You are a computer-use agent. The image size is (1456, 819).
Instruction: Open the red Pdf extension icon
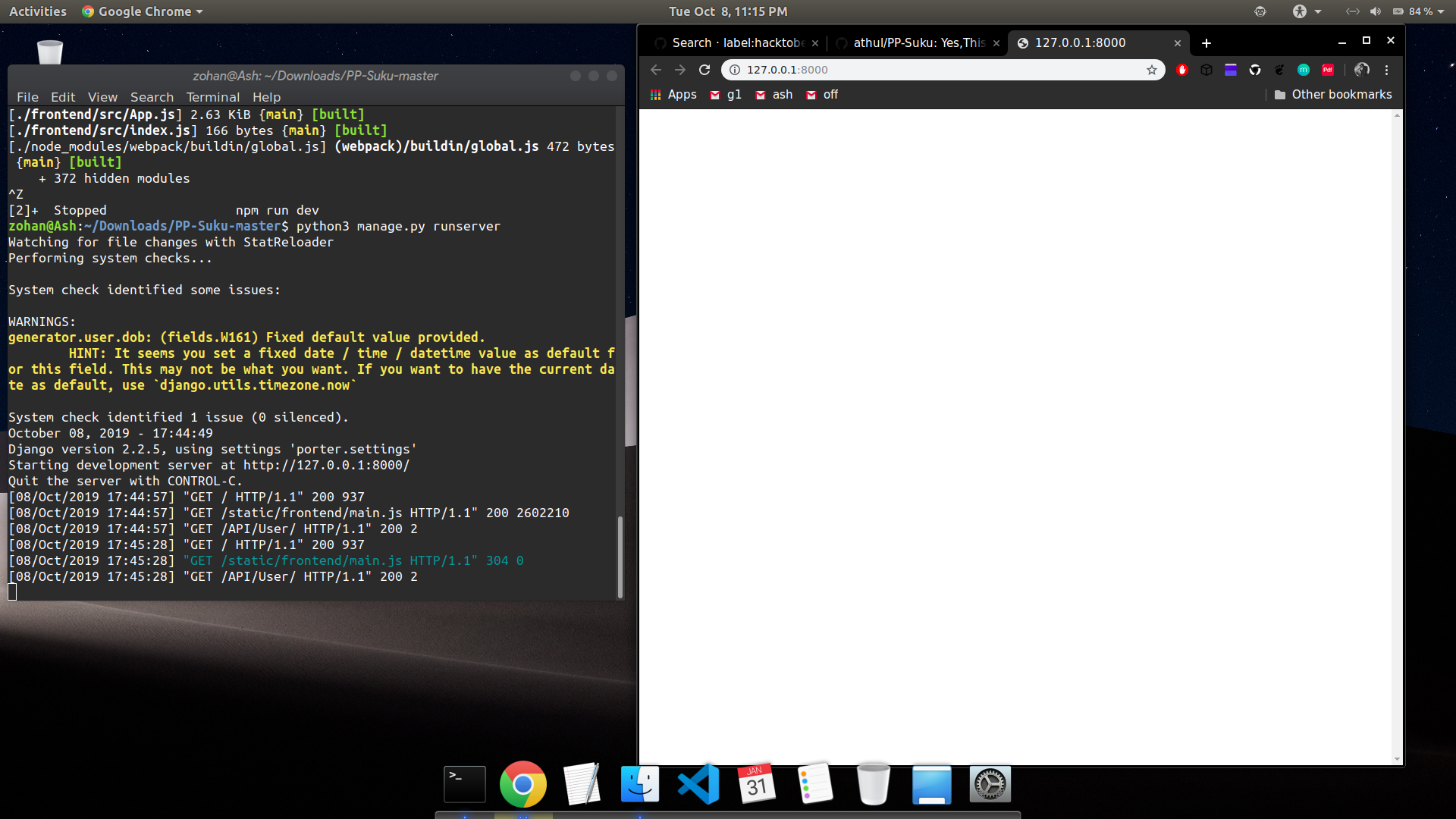(x=1328, y=70)
